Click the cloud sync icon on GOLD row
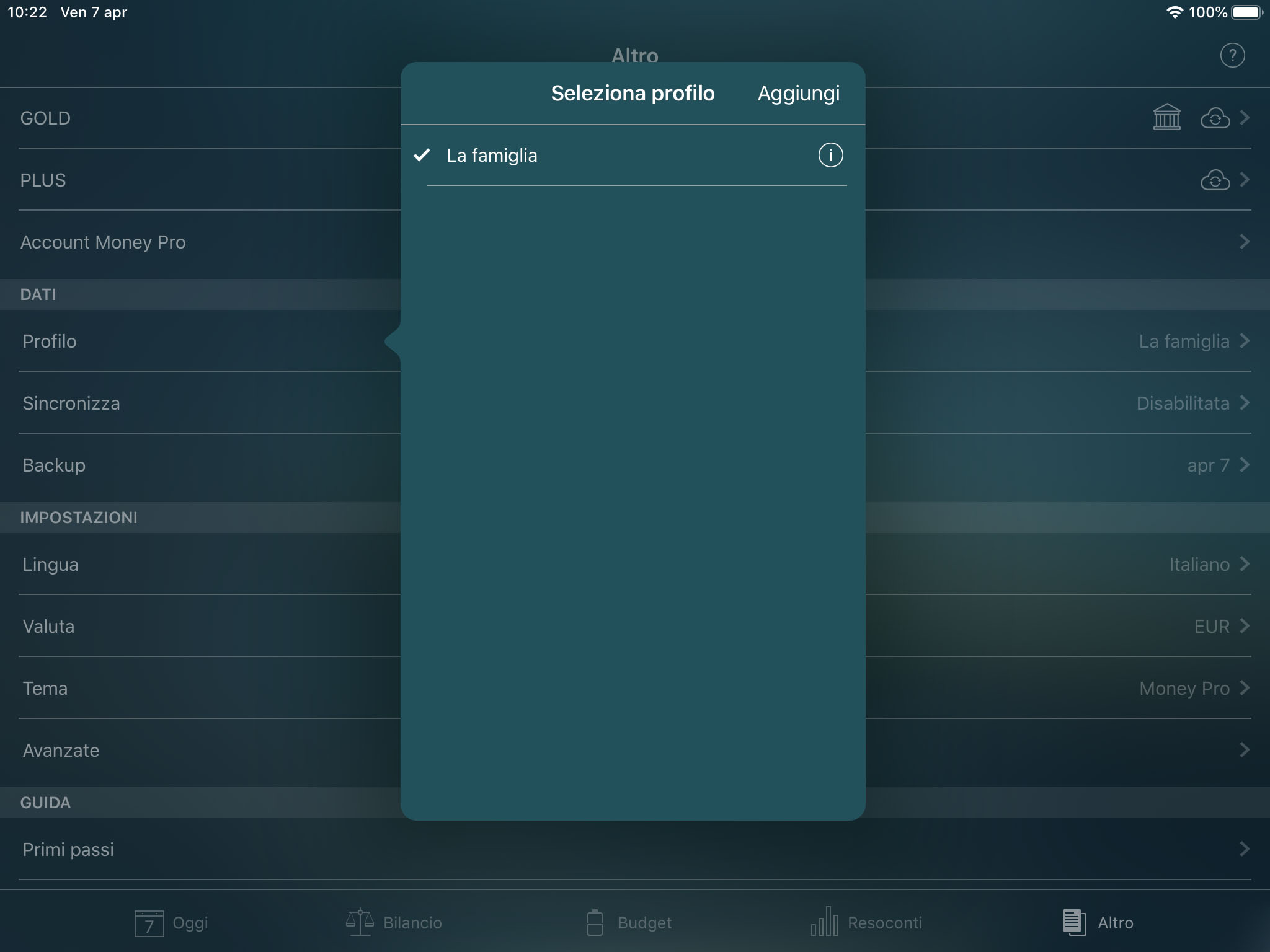1270x952 pixels. pos(1214,117)
